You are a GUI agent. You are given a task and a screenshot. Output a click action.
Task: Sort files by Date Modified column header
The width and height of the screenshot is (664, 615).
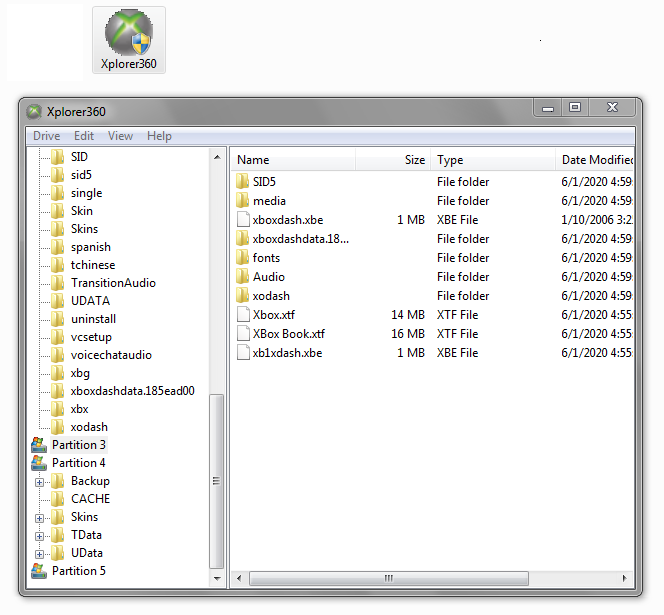(x=595, y=160)
